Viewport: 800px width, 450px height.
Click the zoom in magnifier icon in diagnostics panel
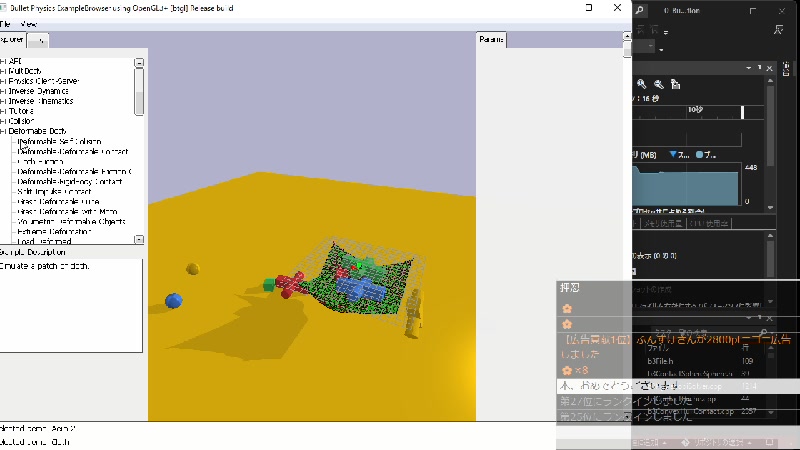click(644, 85)
